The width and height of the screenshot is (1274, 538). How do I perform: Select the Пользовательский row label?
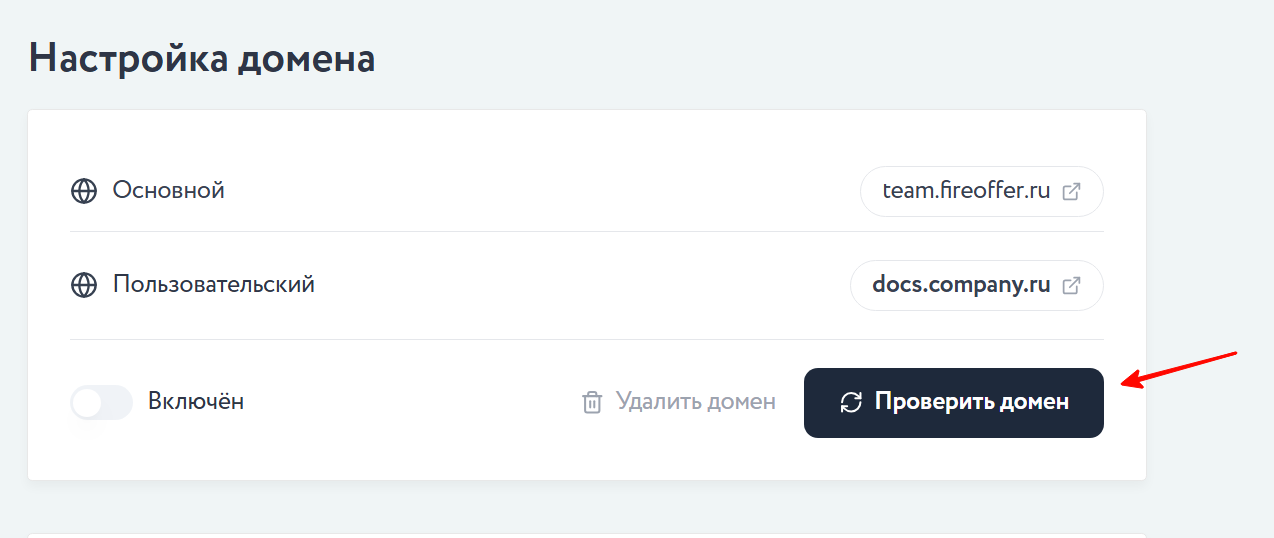coord(213,284)
